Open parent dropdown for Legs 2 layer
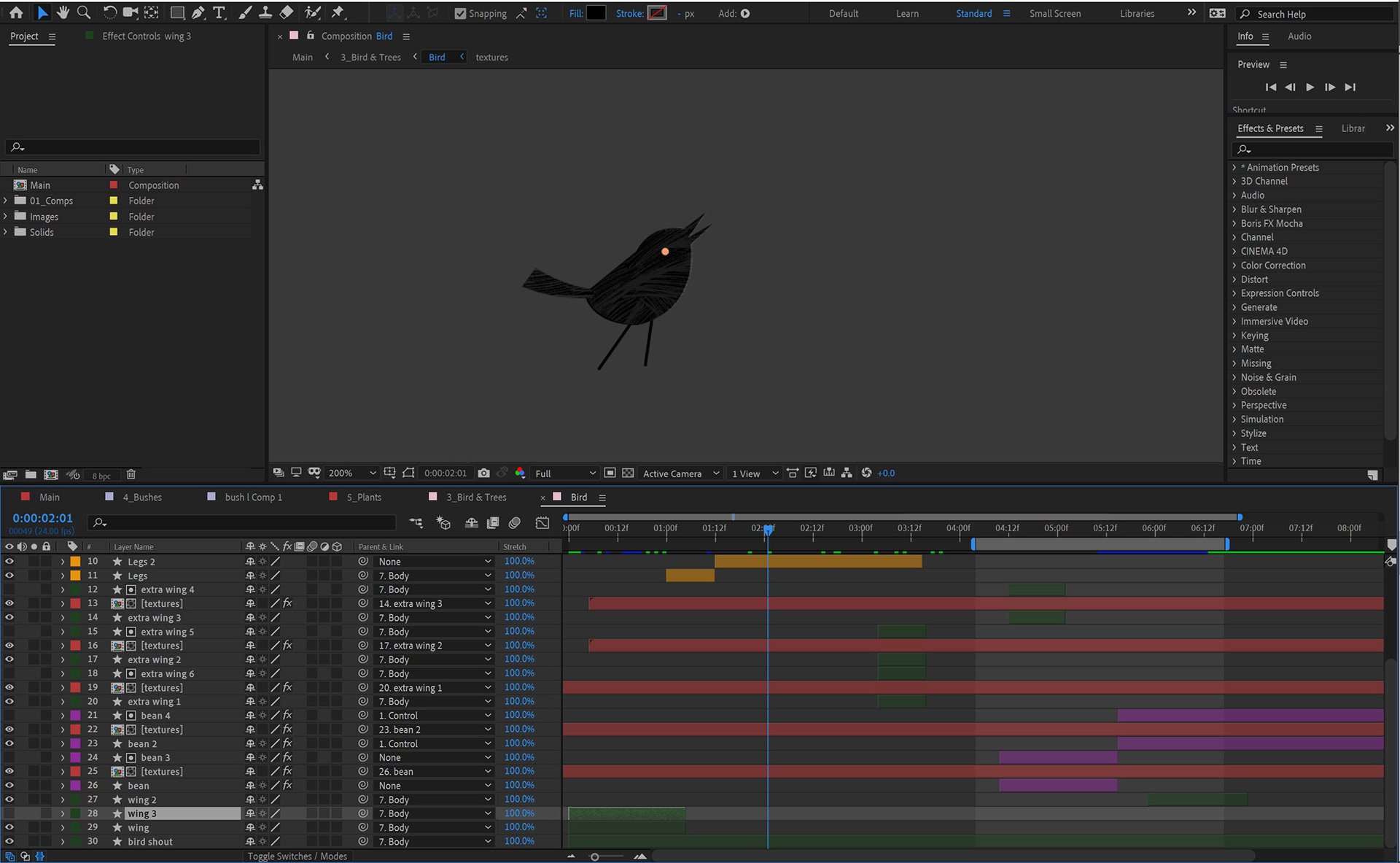 click(x=435, y=562)
